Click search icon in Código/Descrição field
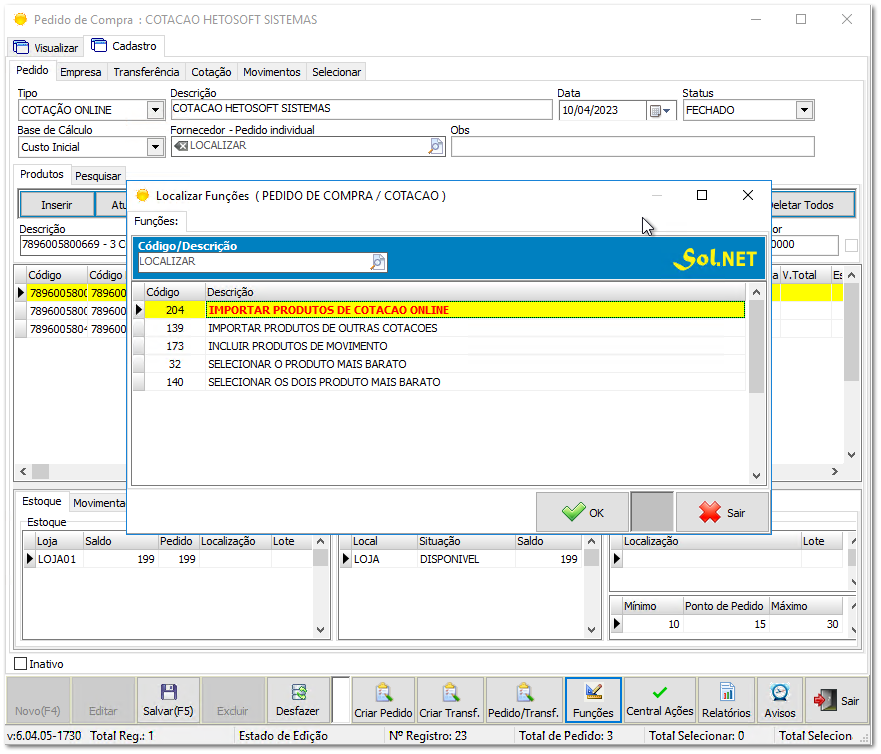 pyautogui.click(x=378, y=262)
